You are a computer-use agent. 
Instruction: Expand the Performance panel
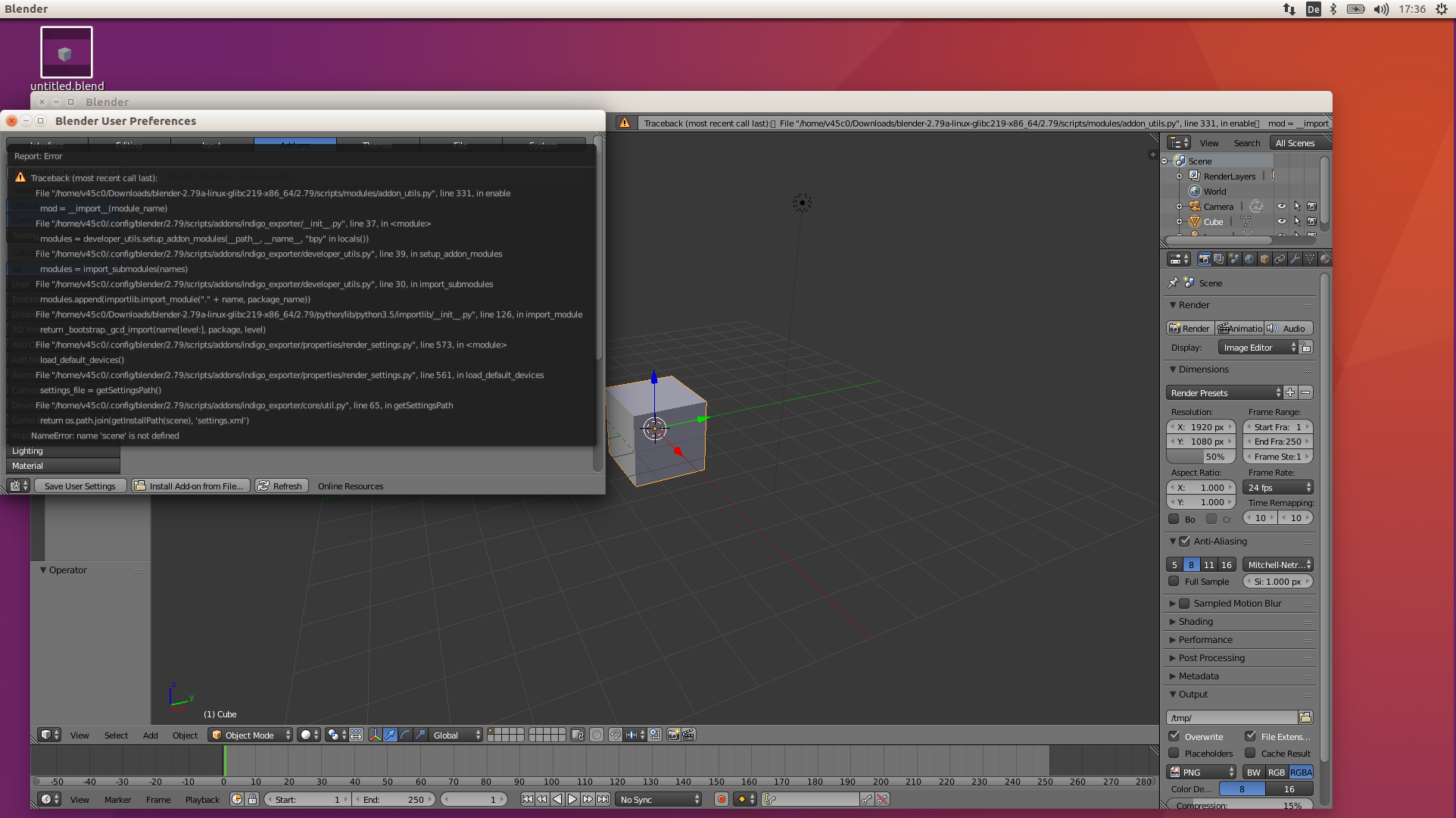coord(1205,639)
